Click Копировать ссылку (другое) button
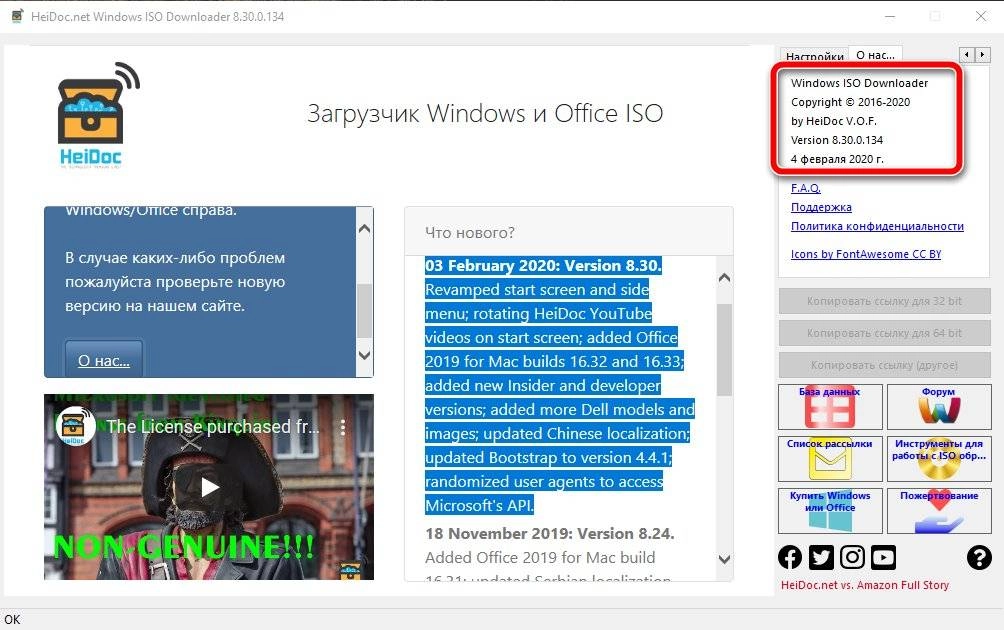This screenshot has width=1004, height=630. pyautogui.click(x=884, y=365)
